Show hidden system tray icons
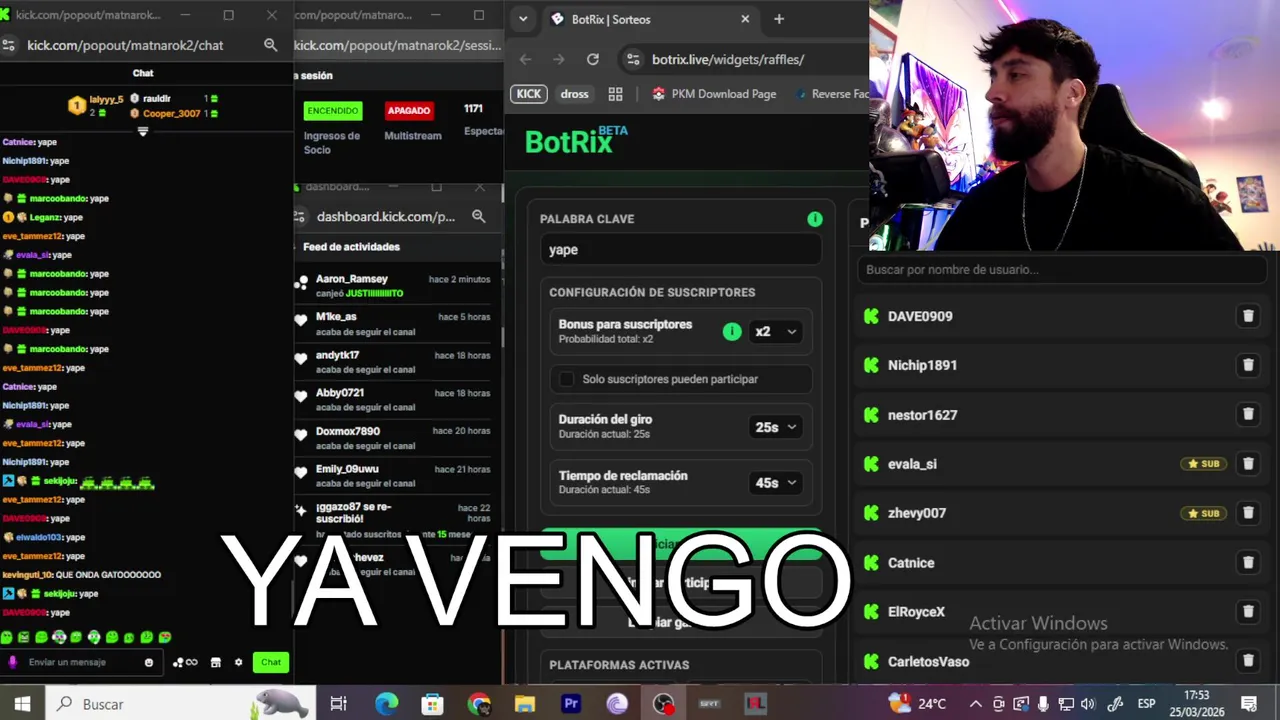Viewport: 1280px width, 720px height. point(976,704)
